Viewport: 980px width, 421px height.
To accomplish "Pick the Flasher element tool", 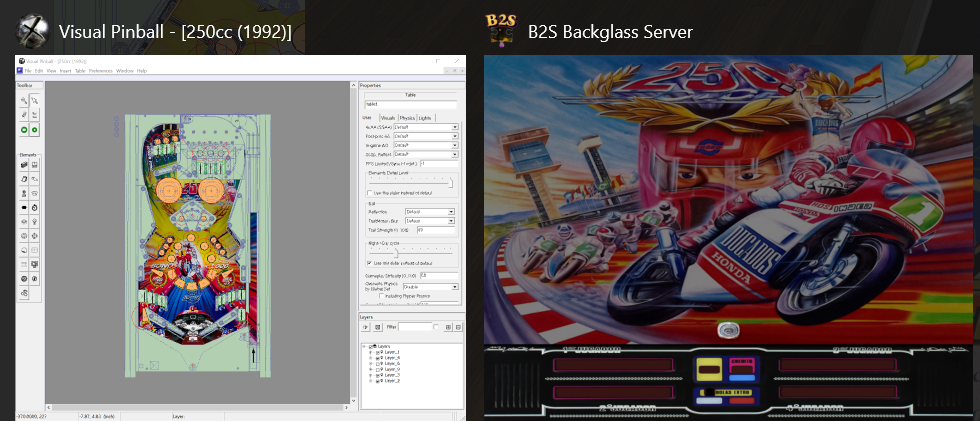I will coord(35,279).
